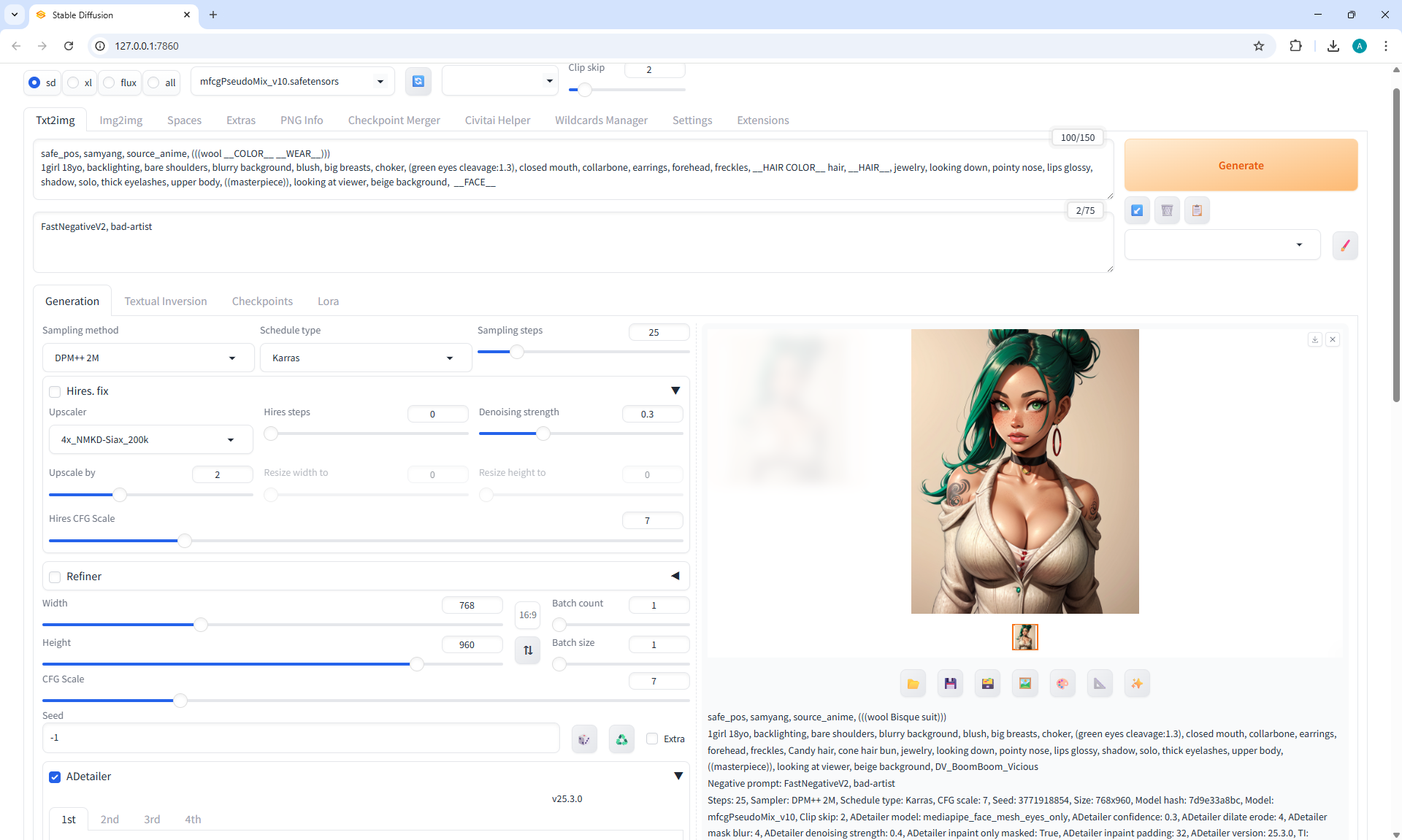Expand the Refiner section arrow
1402x840 pixels.
coord(675,577)
